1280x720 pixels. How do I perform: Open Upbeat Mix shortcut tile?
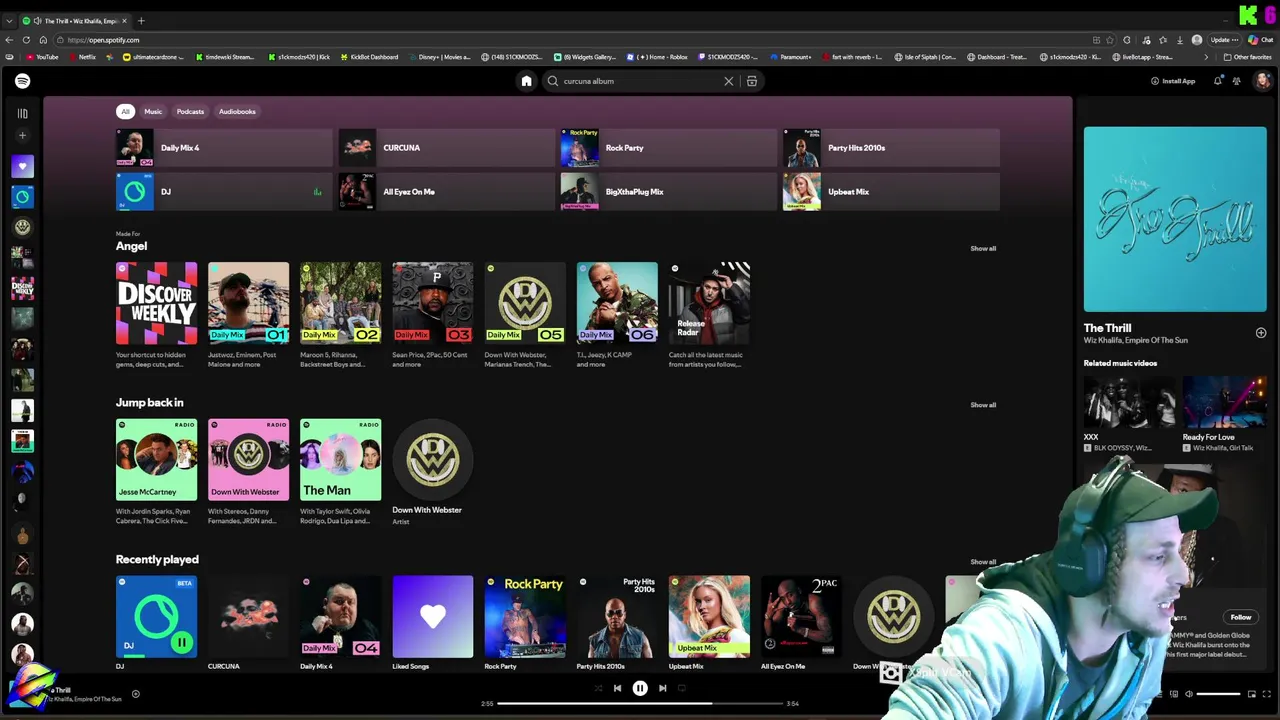click(x=890, y=192)
